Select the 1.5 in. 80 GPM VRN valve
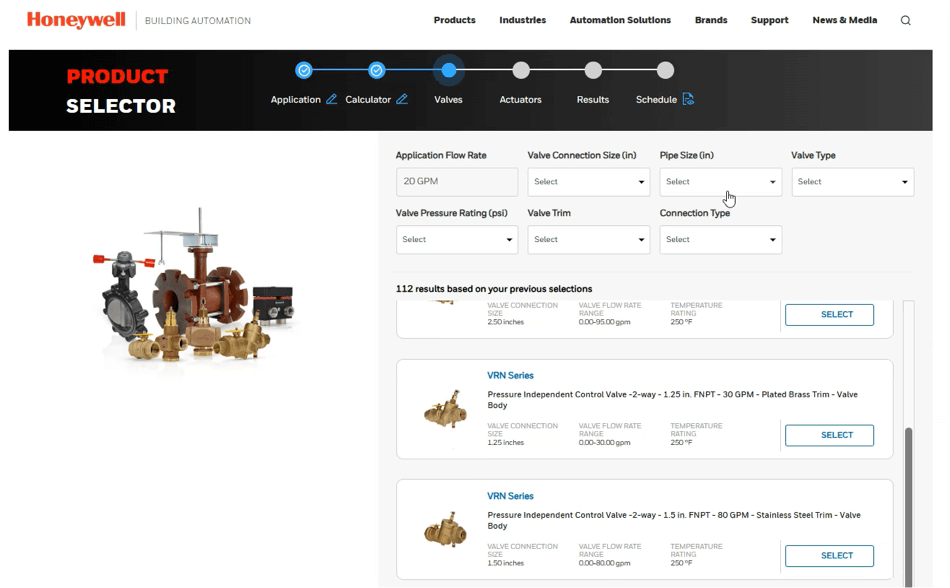Viewport: 950px width, 588px height. click(829, 555)
